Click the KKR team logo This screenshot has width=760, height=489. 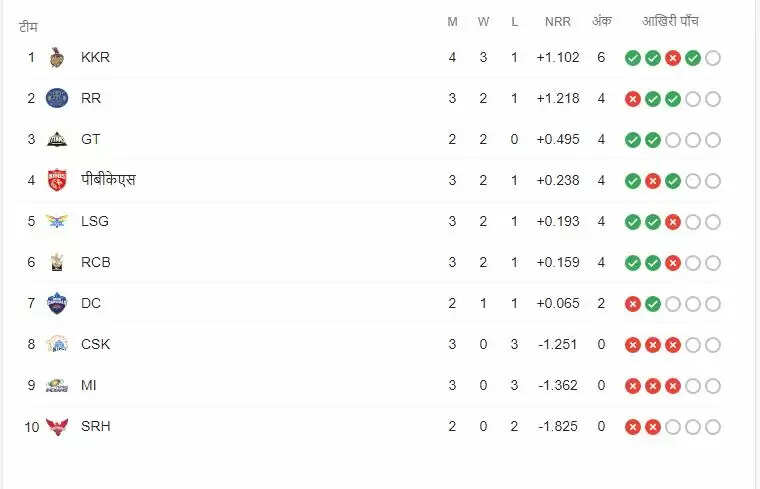(x=57, y=57)
